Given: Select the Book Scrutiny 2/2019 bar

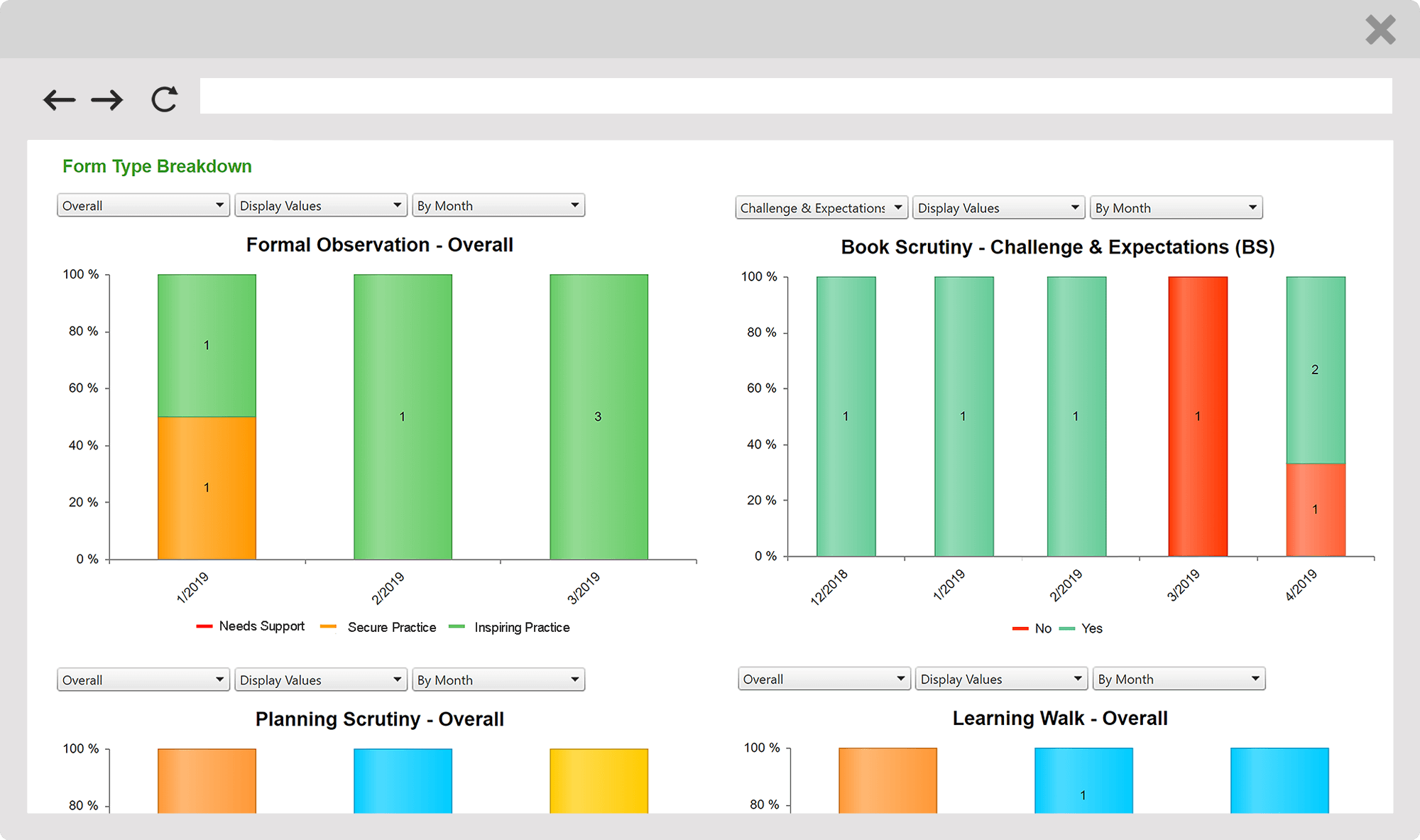Looking at the screenshot, I should coord(1076,416).
